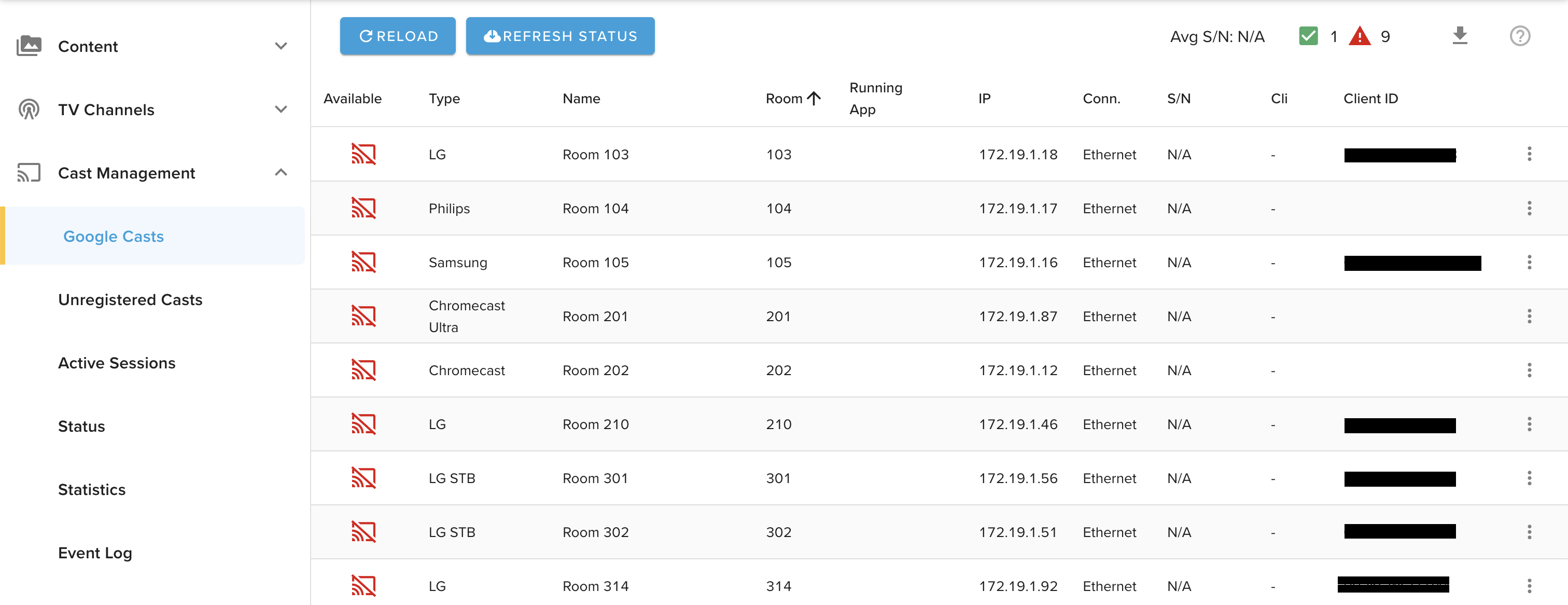Click the unavailable cast icon for Room 302
This screenshot has width=1568, height=605.
coord(363,532)
